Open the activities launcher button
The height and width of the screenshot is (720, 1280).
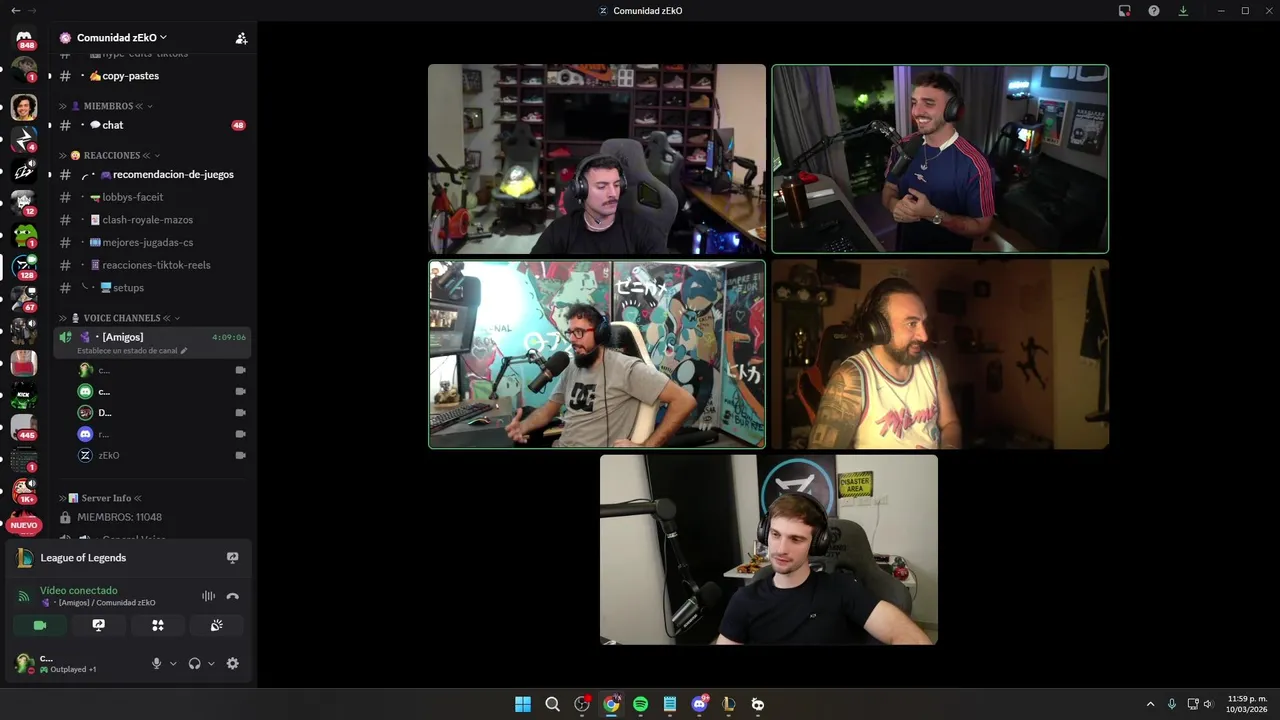pos(158,625)
